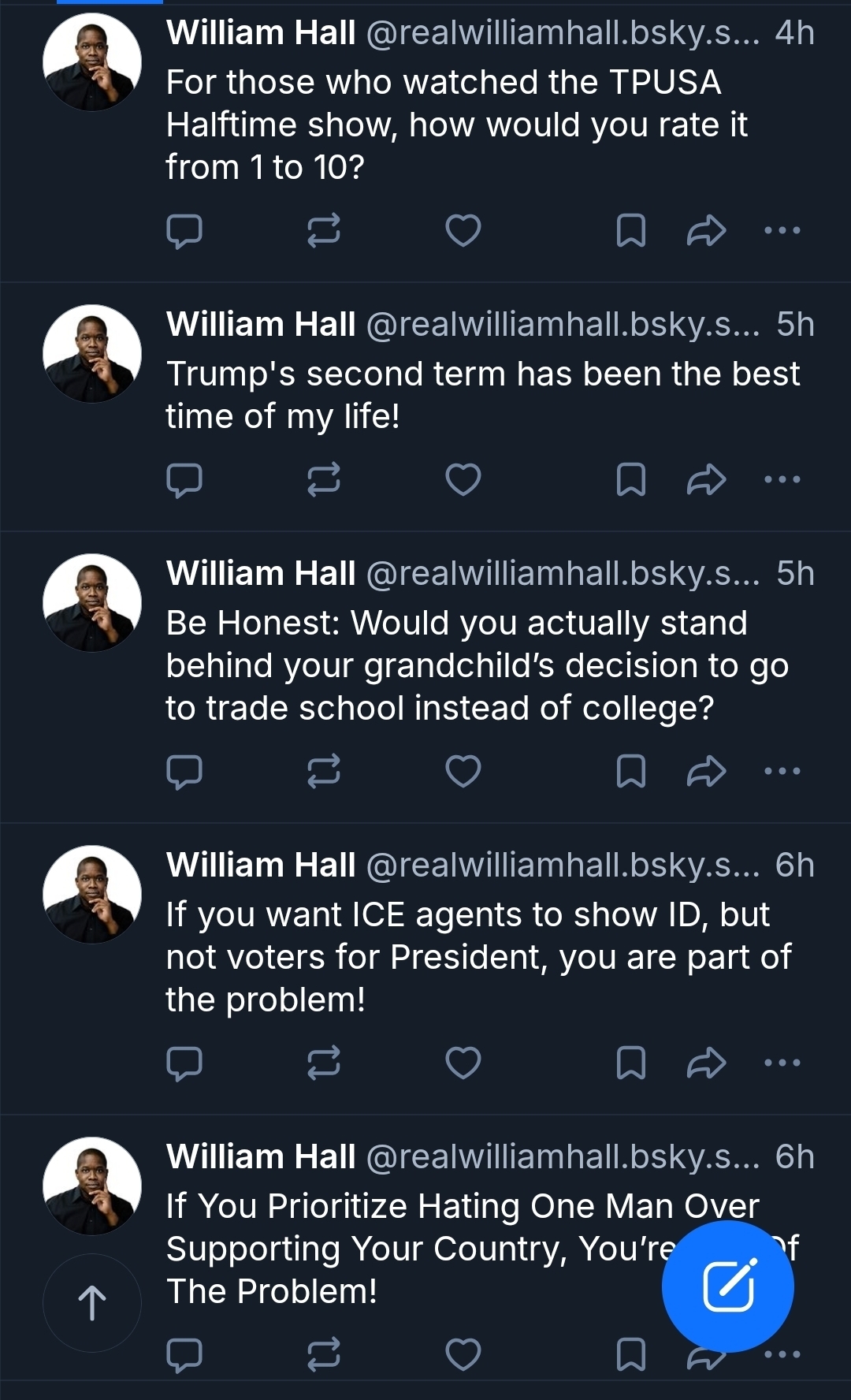Like the Trump's second term post
This screenshot has height=1400, width=851.
463,479
